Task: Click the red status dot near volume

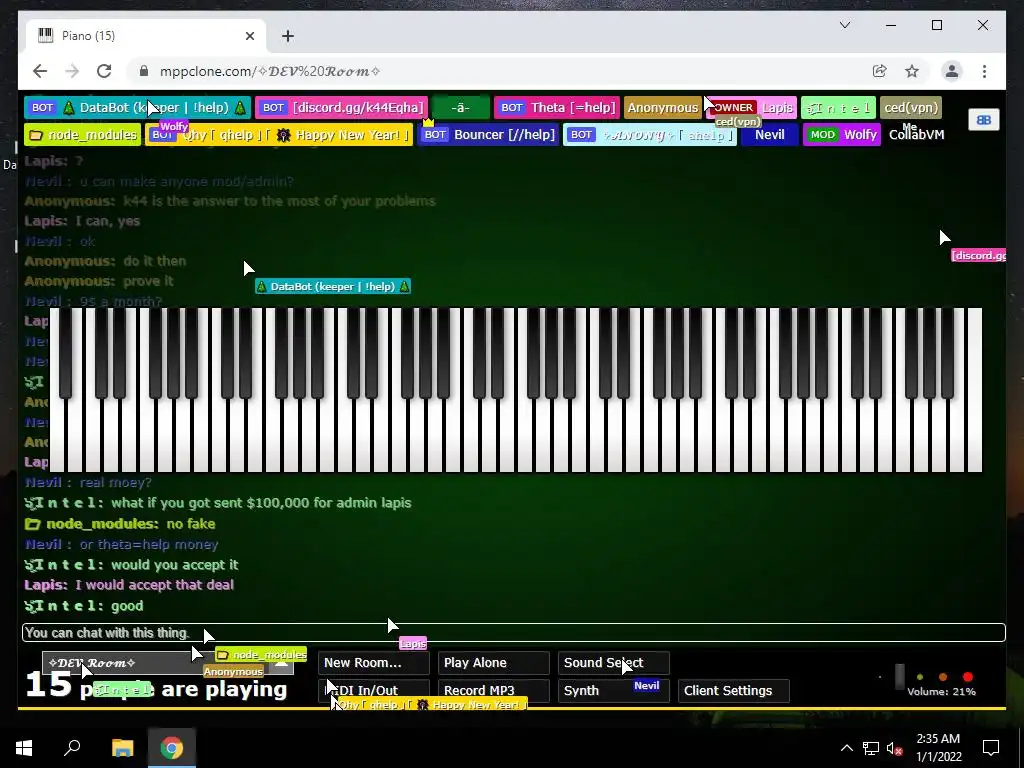Action: [x=967, y=677]
